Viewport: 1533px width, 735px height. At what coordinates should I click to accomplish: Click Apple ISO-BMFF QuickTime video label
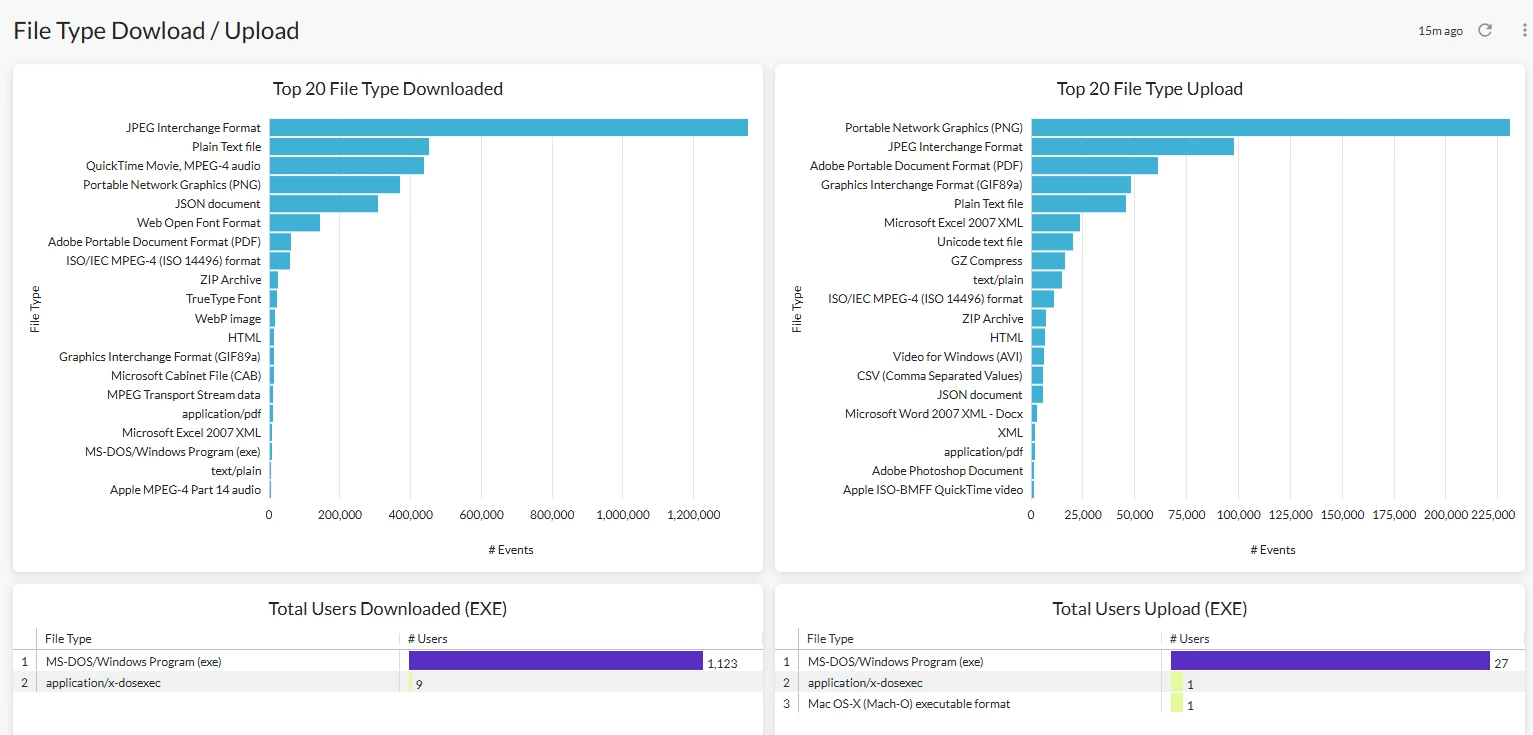pos(933,489)
